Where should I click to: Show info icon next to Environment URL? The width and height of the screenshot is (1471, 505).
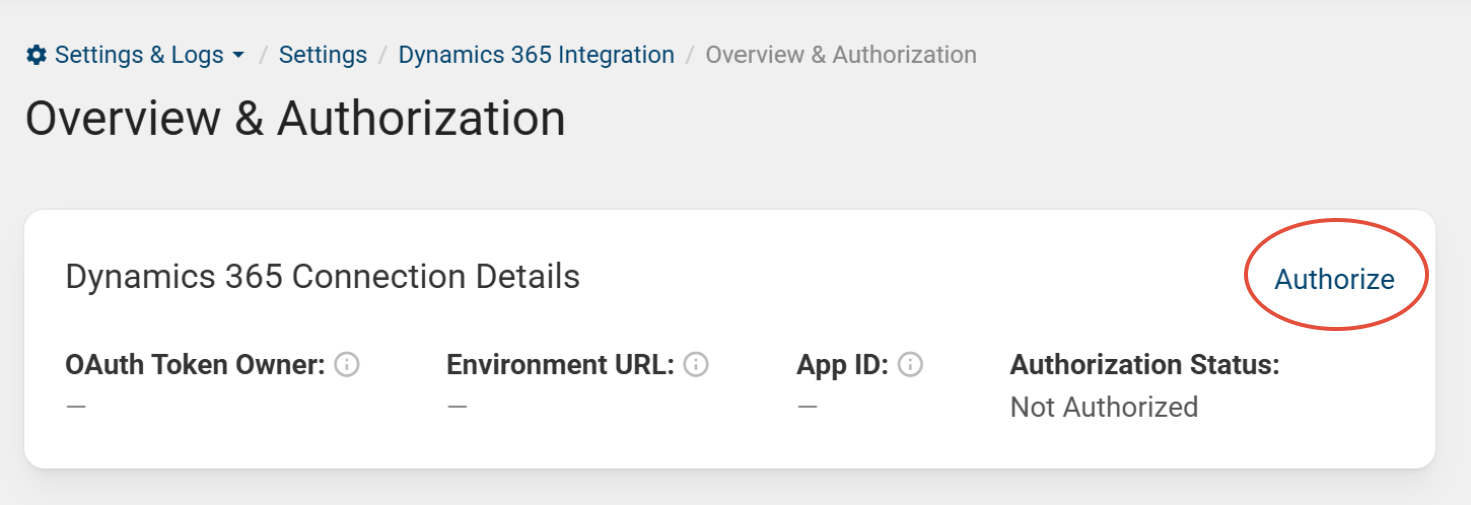pyautogui.click(x=696, y=365)
